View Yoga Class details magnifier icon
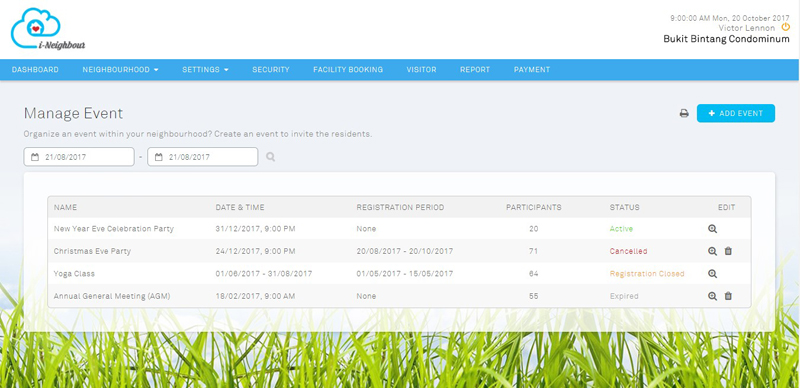Image resolution: width=800 pixels, height=388 pixels. [712, 274]
